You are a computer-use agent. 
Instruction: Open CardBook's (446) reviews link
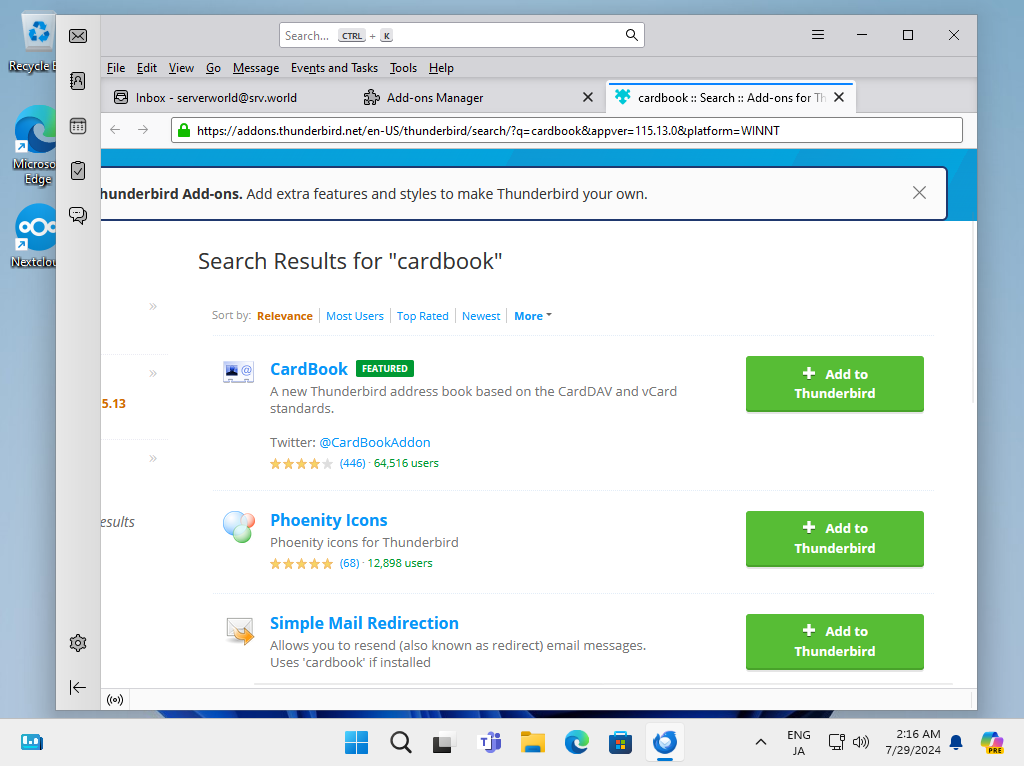[x=353, y=463]
